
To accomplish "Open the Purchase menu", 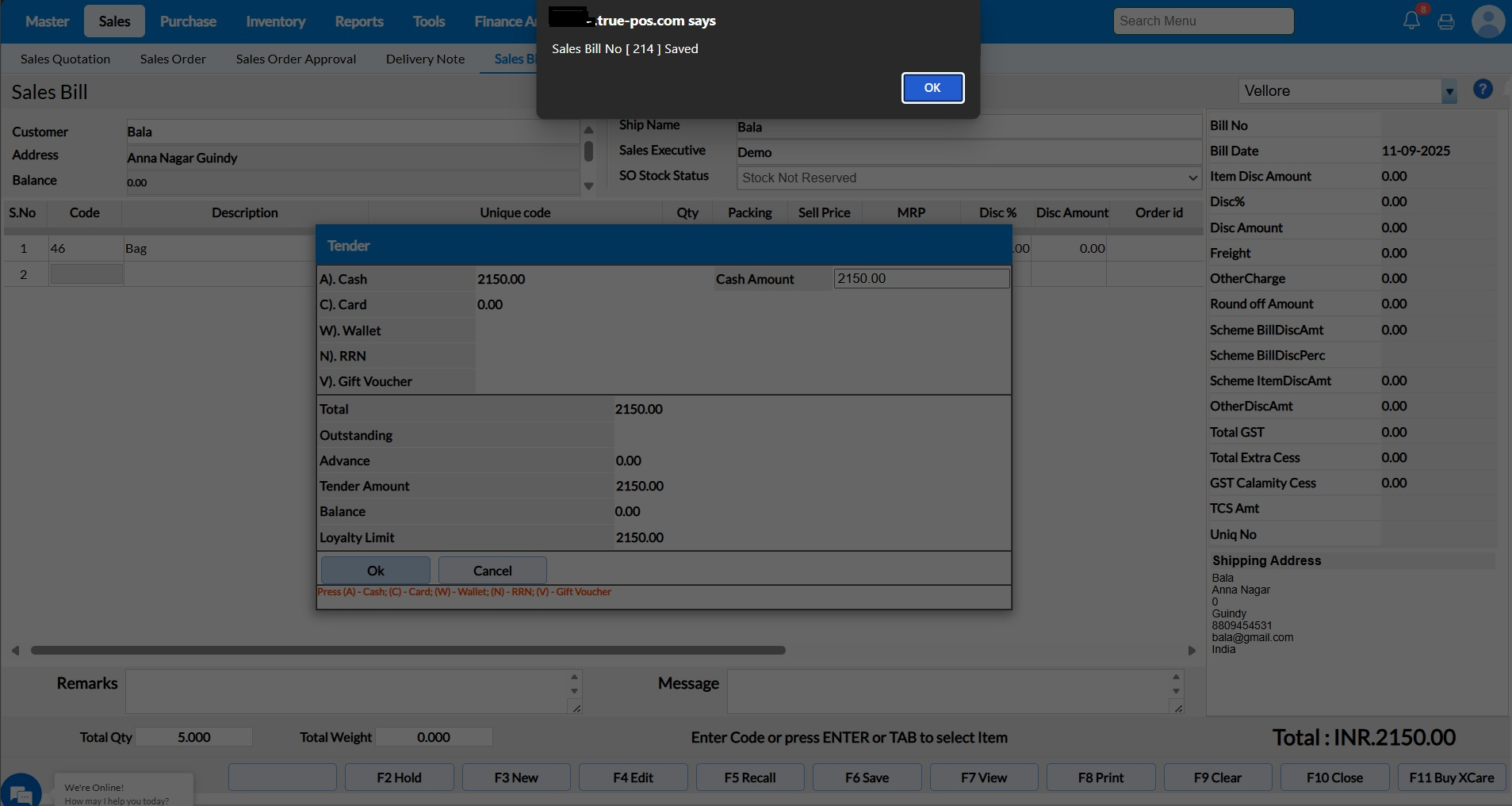I will [x=188, y=21].
